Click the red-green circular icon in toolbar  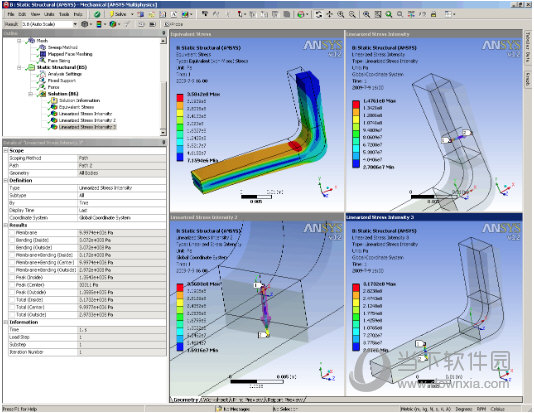tap(301, 14)
